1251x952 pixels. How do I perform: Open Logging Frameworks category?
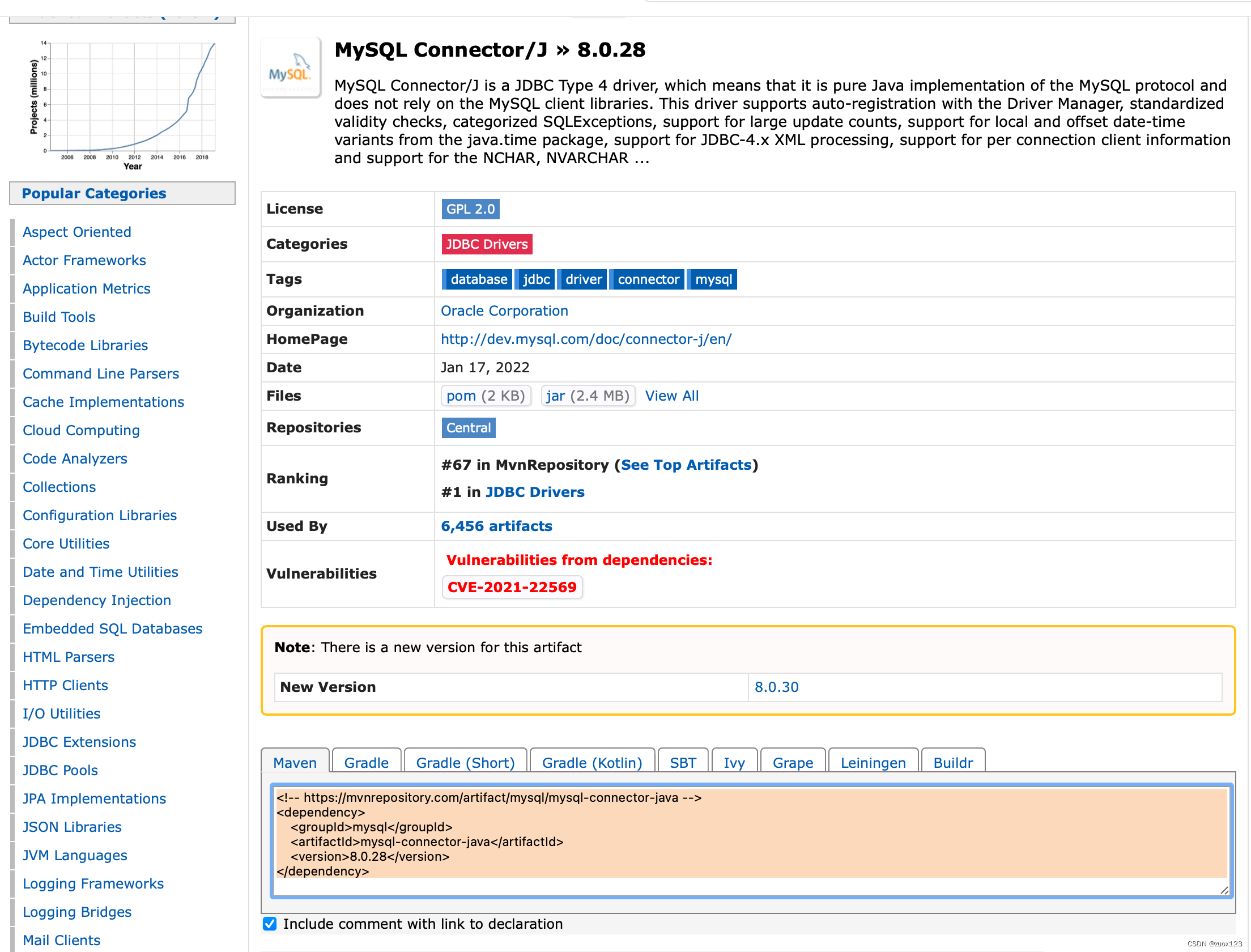(x=93, y=884)
